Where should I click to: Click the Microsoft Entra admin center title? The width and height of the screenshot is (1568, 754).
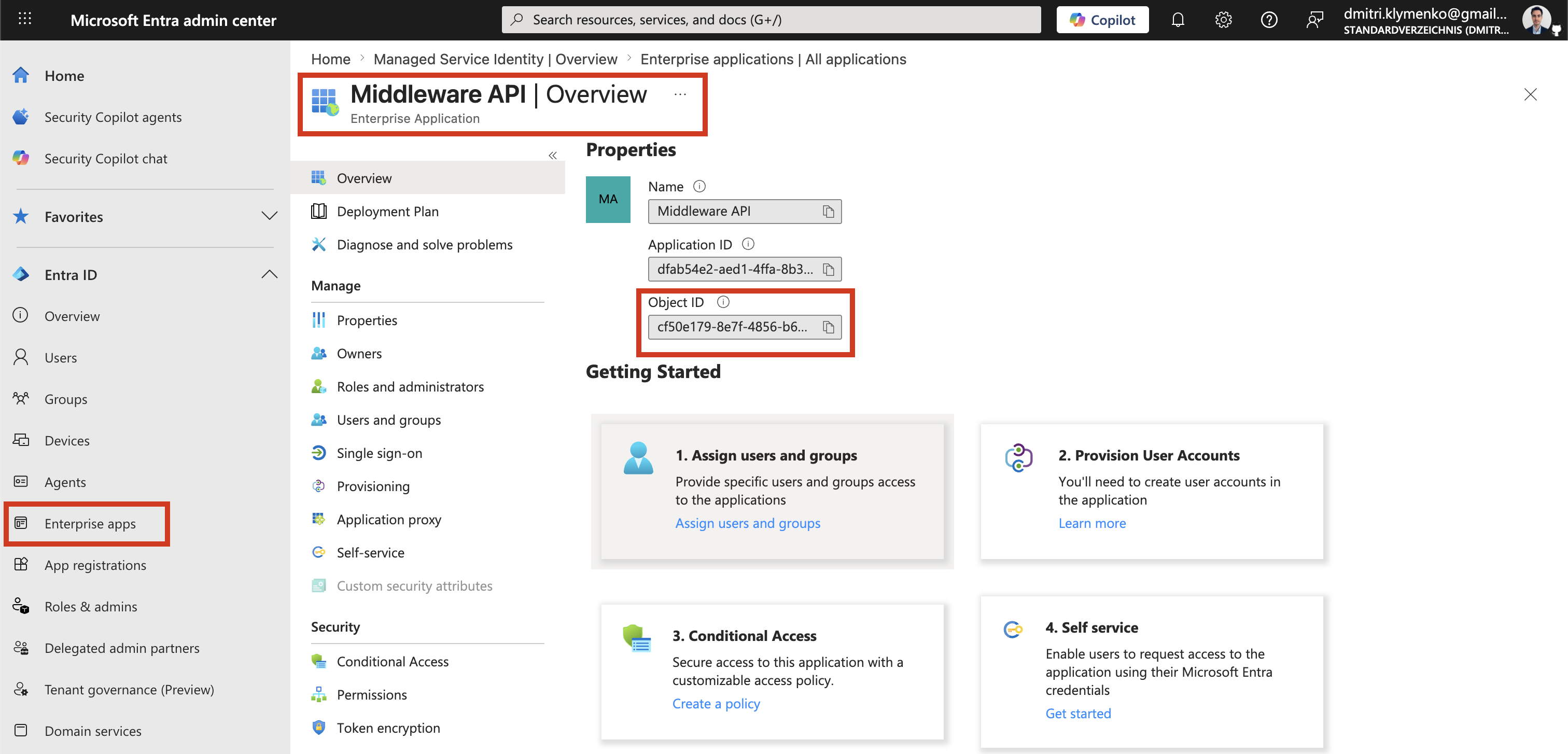click(x=173, y=20)
